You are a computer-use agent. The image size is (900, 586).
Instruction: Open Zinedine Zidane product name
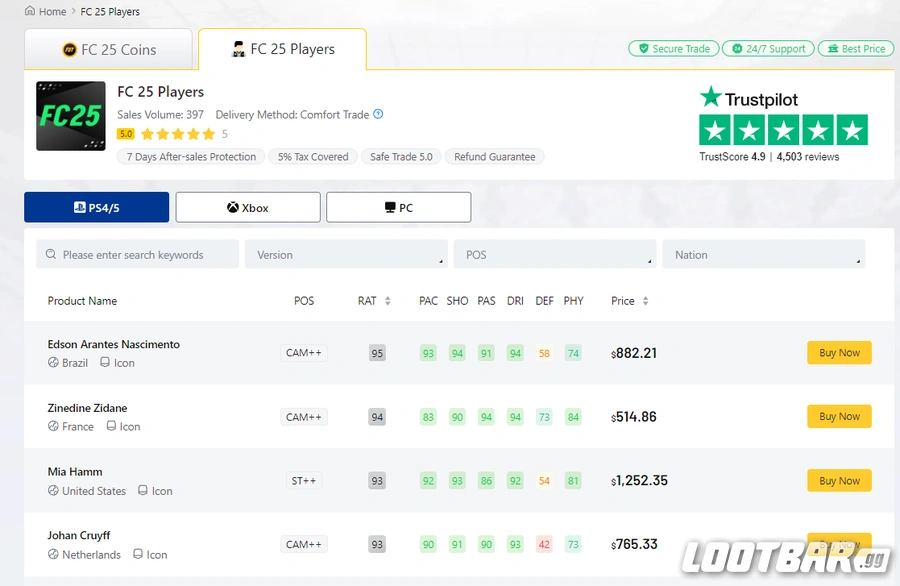coord(87,408)
